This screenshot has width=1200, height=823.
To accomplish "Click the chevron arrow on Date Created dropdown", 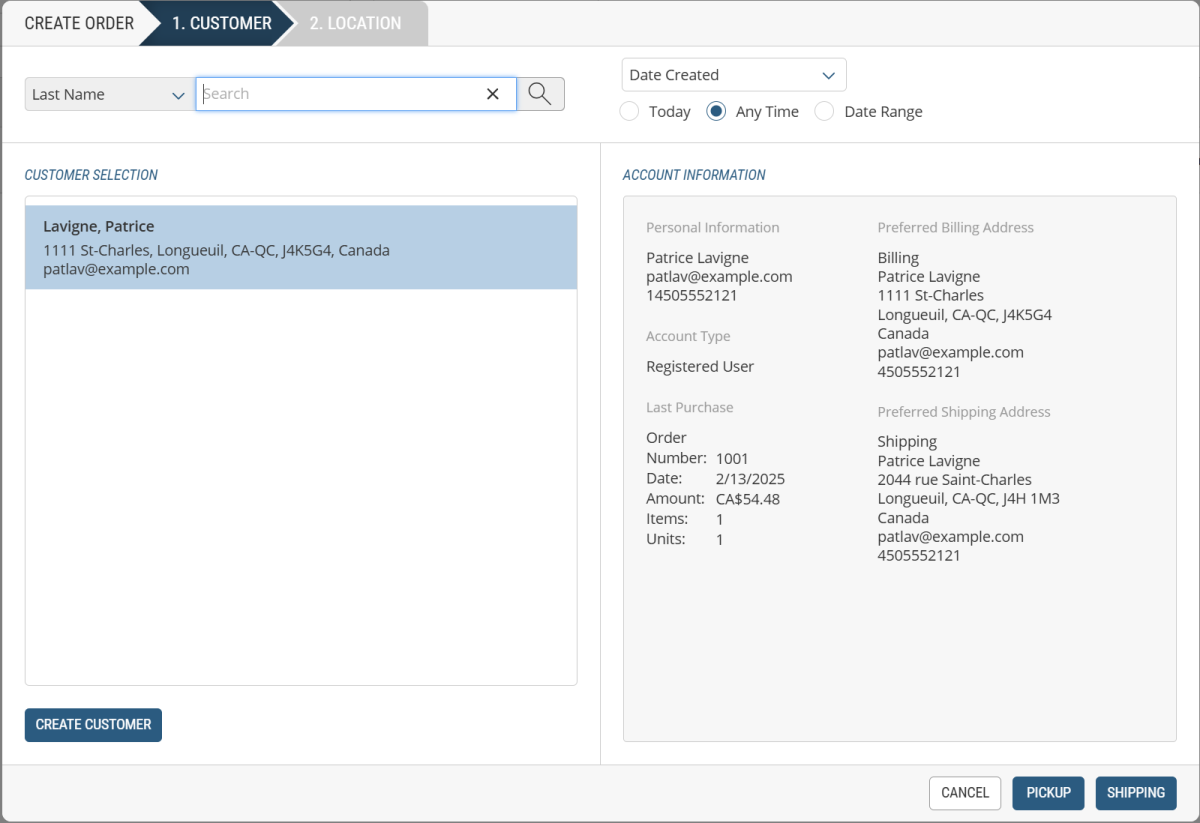I will pyautogui.click(x=828, y=76).
